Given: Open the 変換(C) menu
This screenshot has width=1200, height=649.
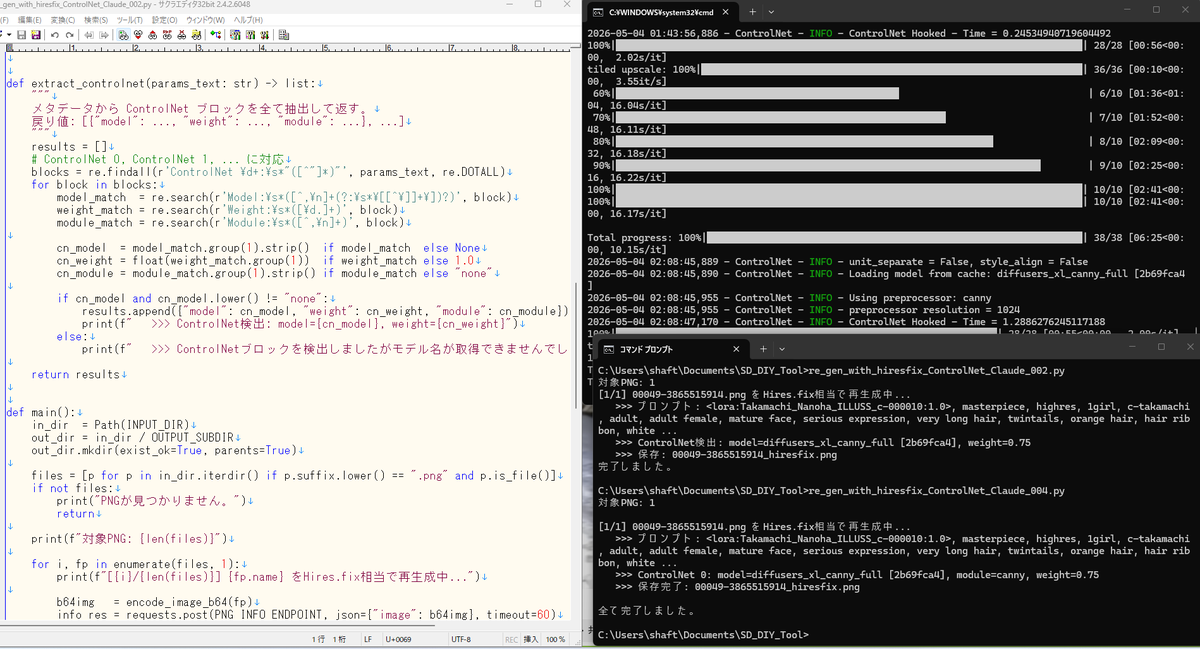Looking at the screenshot, I should click(x=62, y=19).
